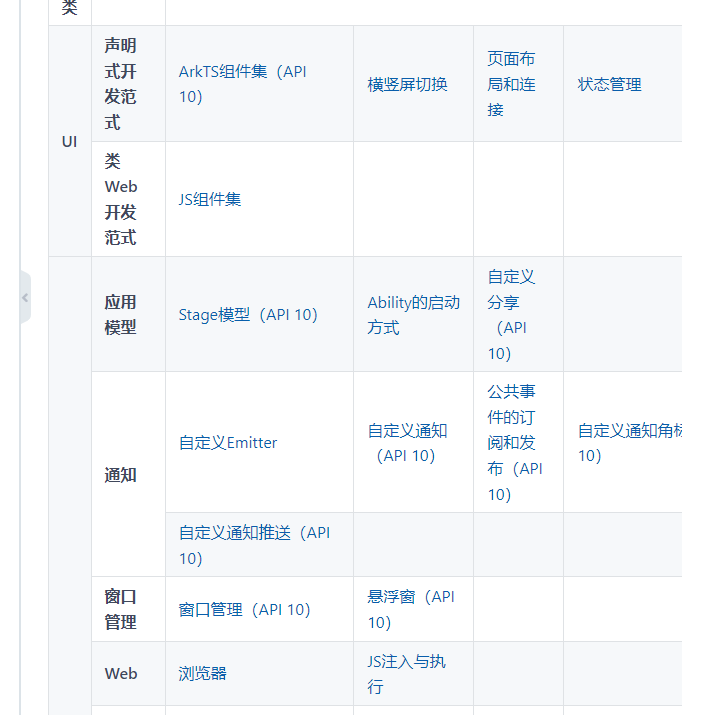Open the 自定义分享 (API 10) link
Image resolution: width=710 pixels, height=715 pixels.
click(x=511, y=315)
